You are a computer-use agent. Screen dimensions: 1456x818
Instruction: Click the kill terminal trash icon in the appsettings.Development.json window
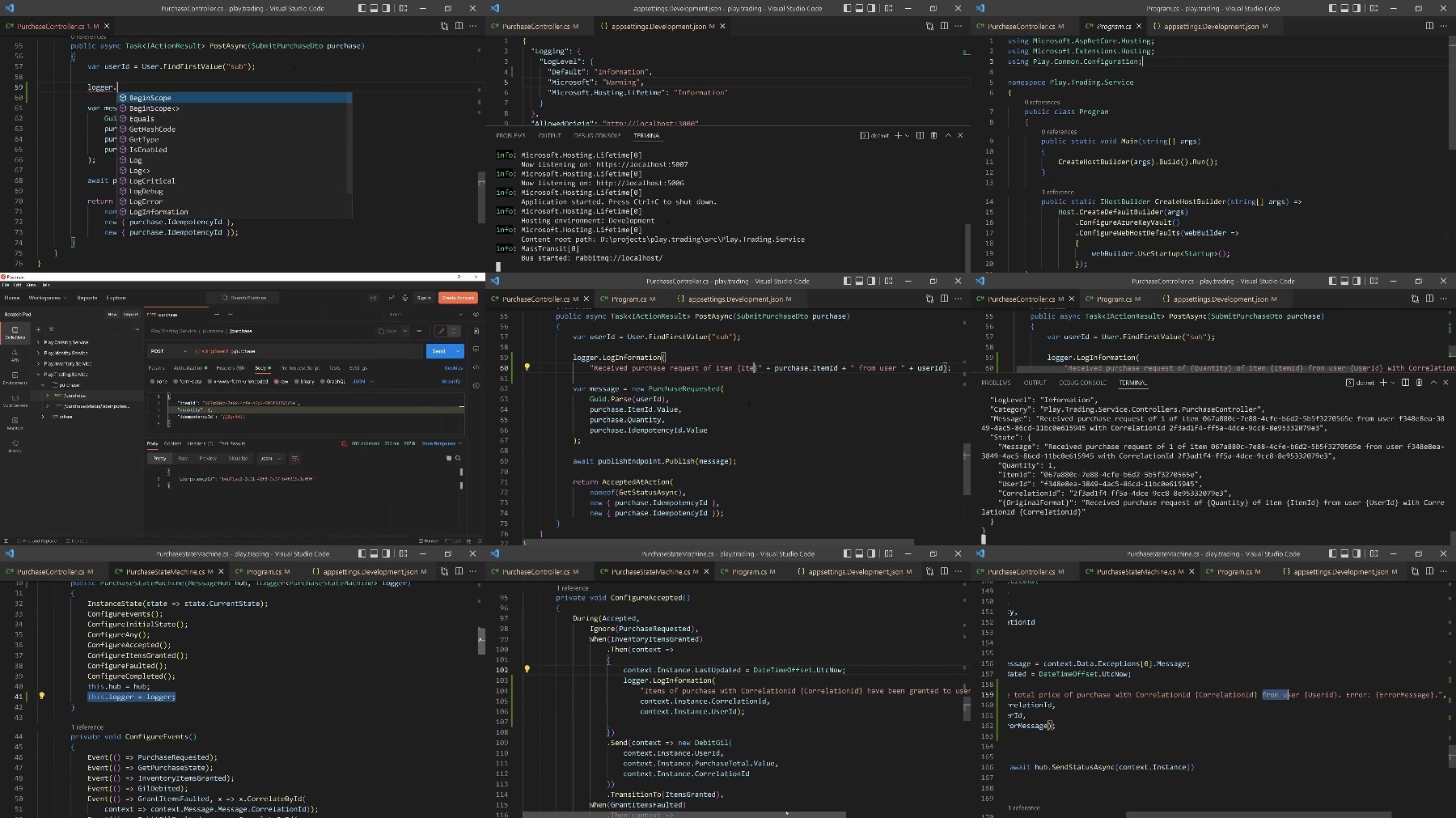(x=933, y=135)
